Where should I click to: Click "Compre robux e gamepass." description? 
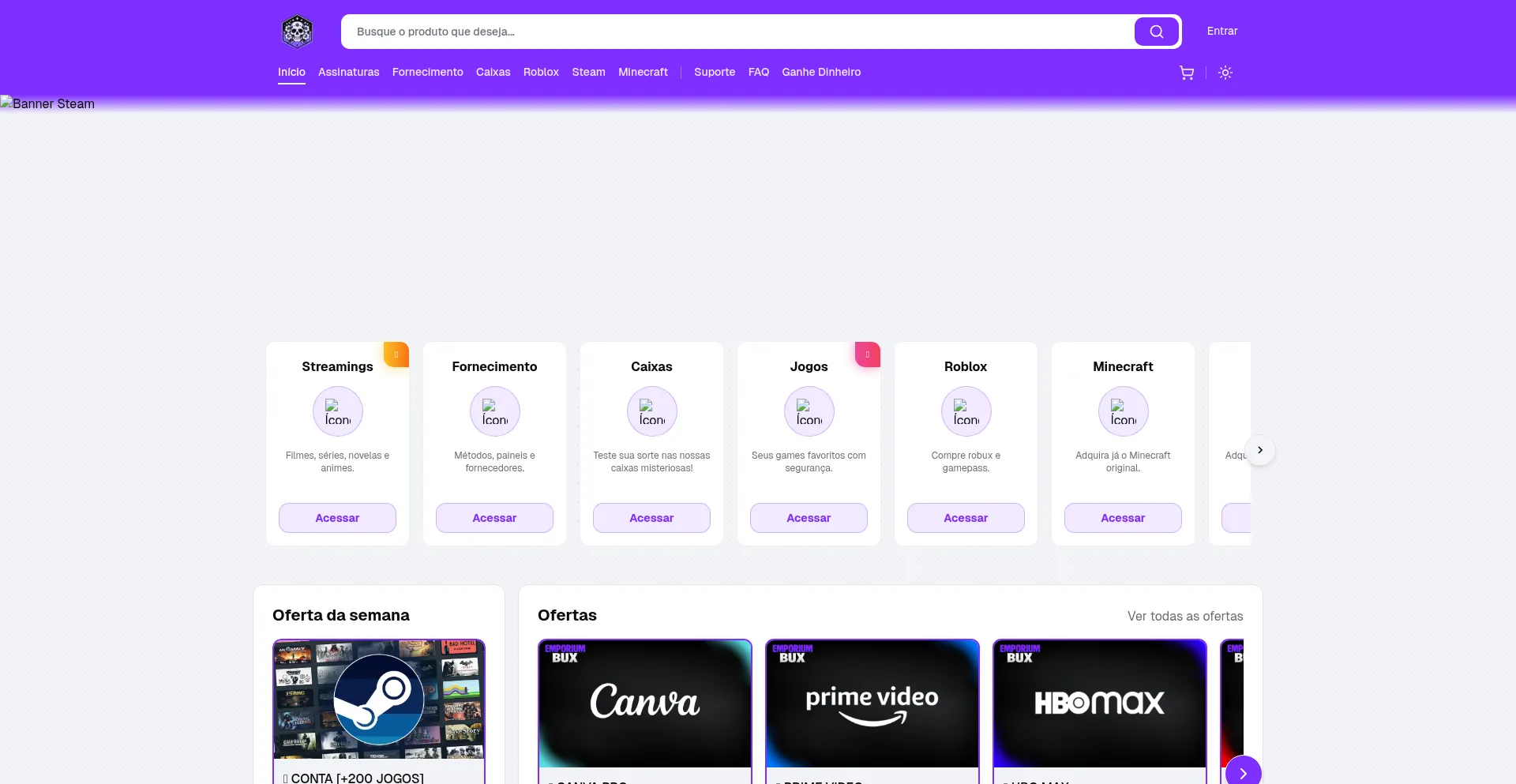(x=966, y=462)
